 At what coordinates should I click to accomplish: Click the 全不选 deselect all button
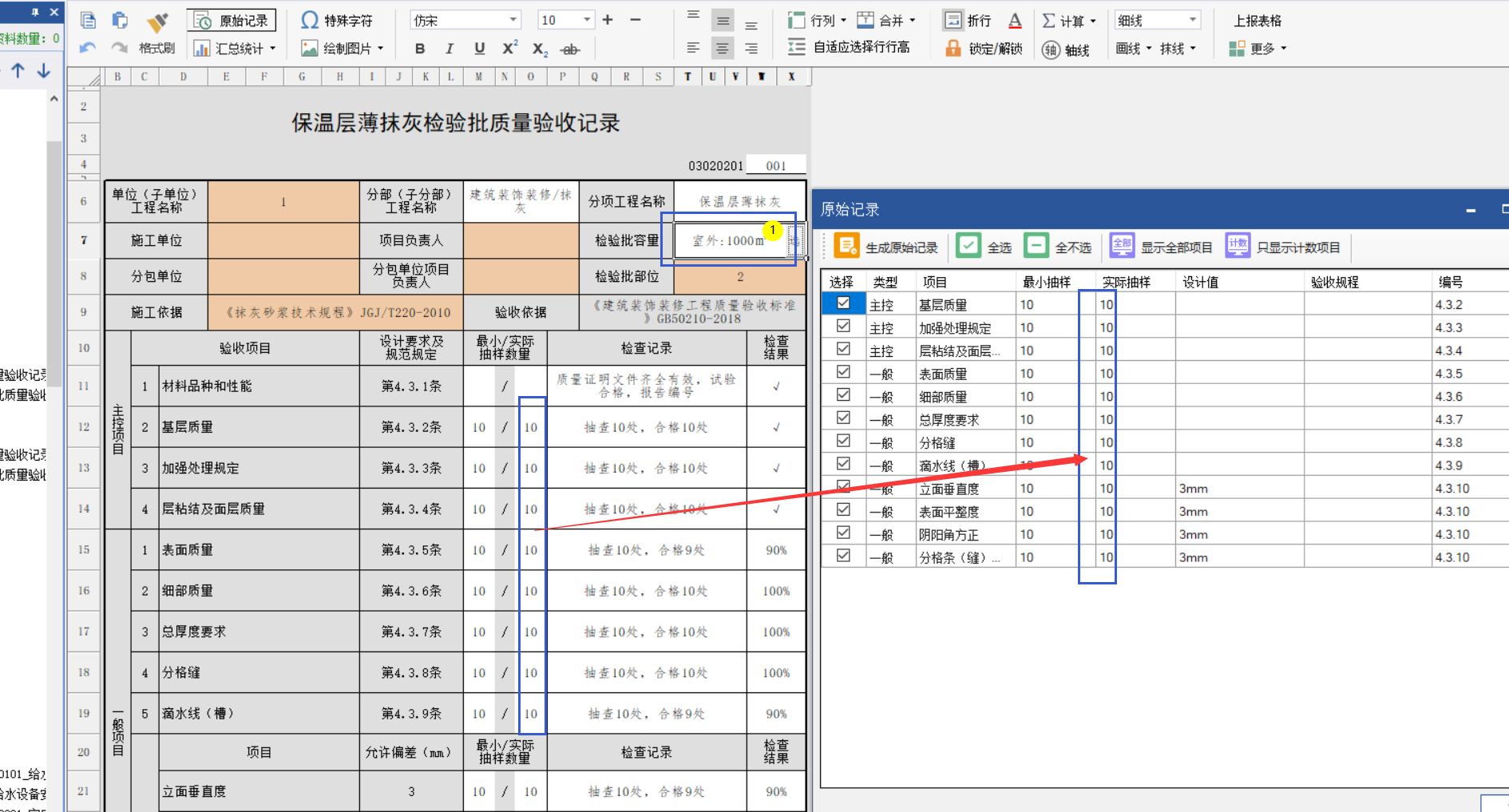(x=1058, y=247)
